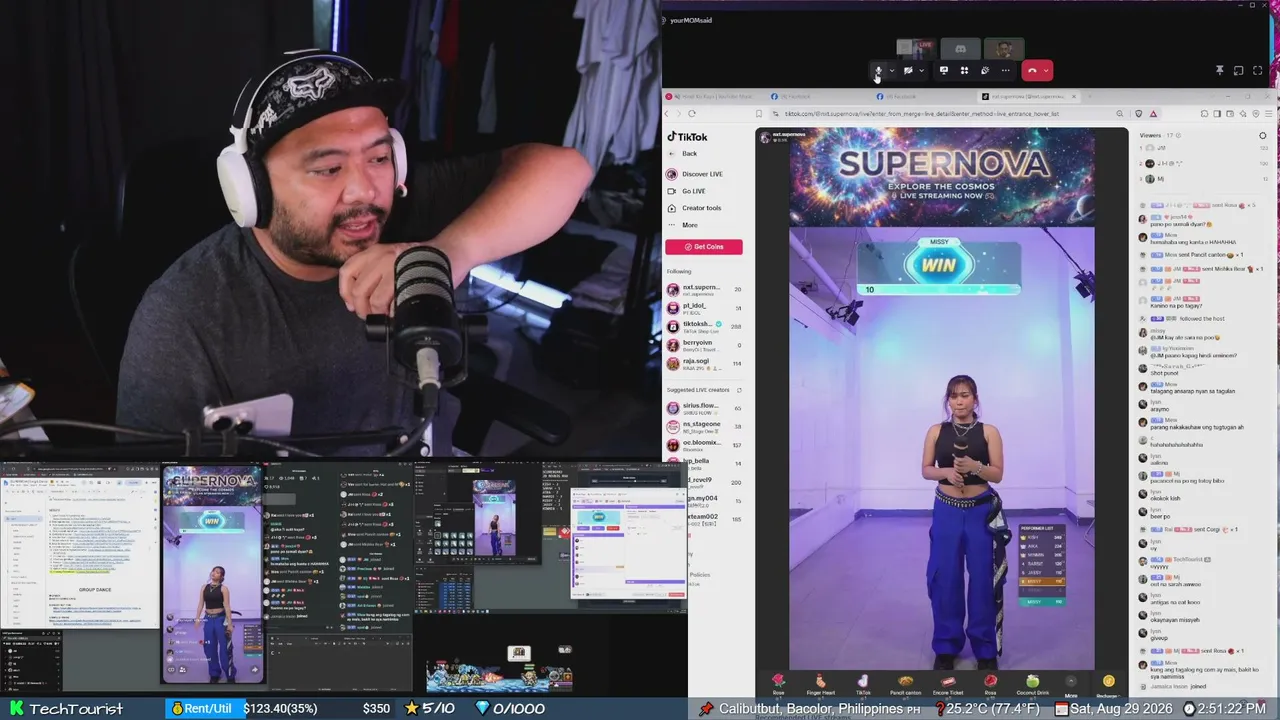This screenshot has width=1280, height=720.
Task: Open more call options ellipsis
Action: (1006, 71)
